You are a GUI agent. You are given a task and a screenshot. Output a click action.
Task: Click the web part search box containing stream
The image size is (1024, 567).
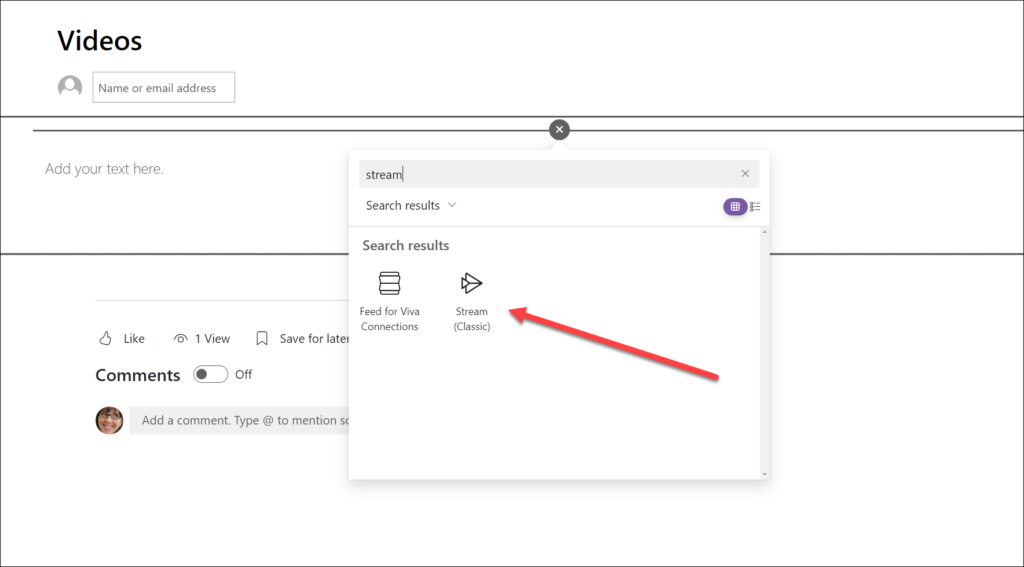pos(559,174)
